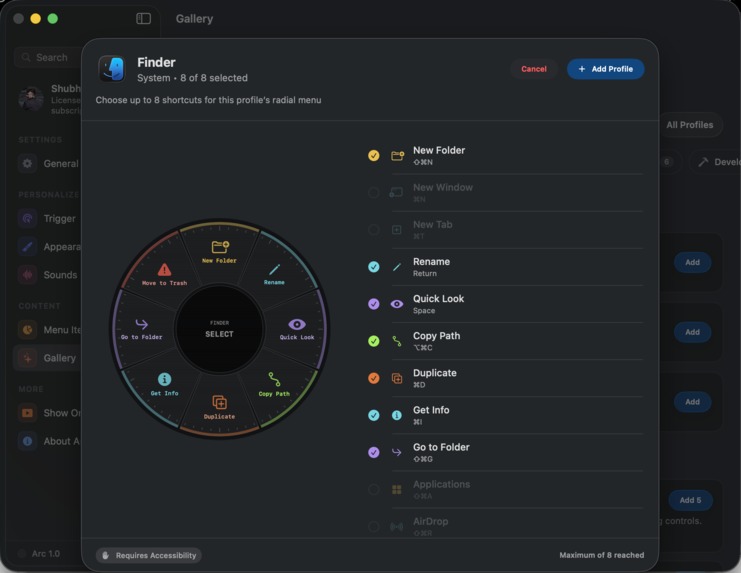The width and height of the screenshot is (741, 573).
Task: Click the All Profiles filter in Gallery
Action: tap(689, 125)
